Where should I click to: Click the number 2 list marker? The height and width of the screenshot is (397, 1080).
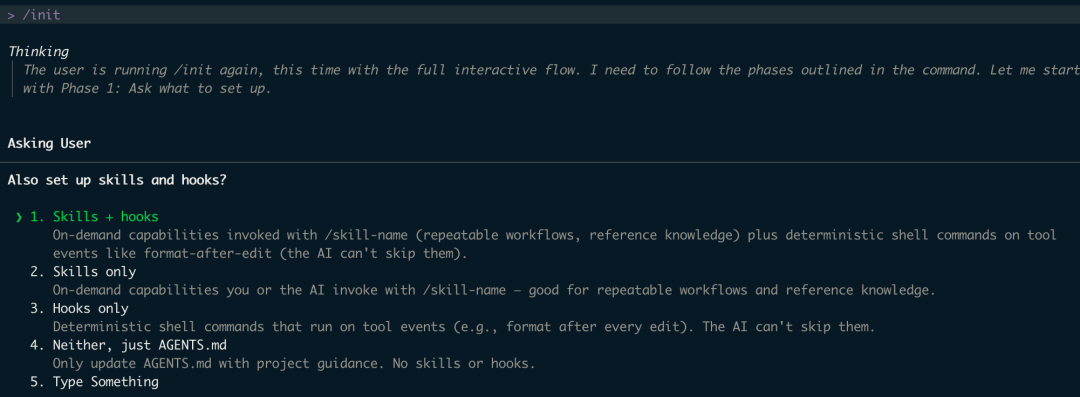point(37,272)
